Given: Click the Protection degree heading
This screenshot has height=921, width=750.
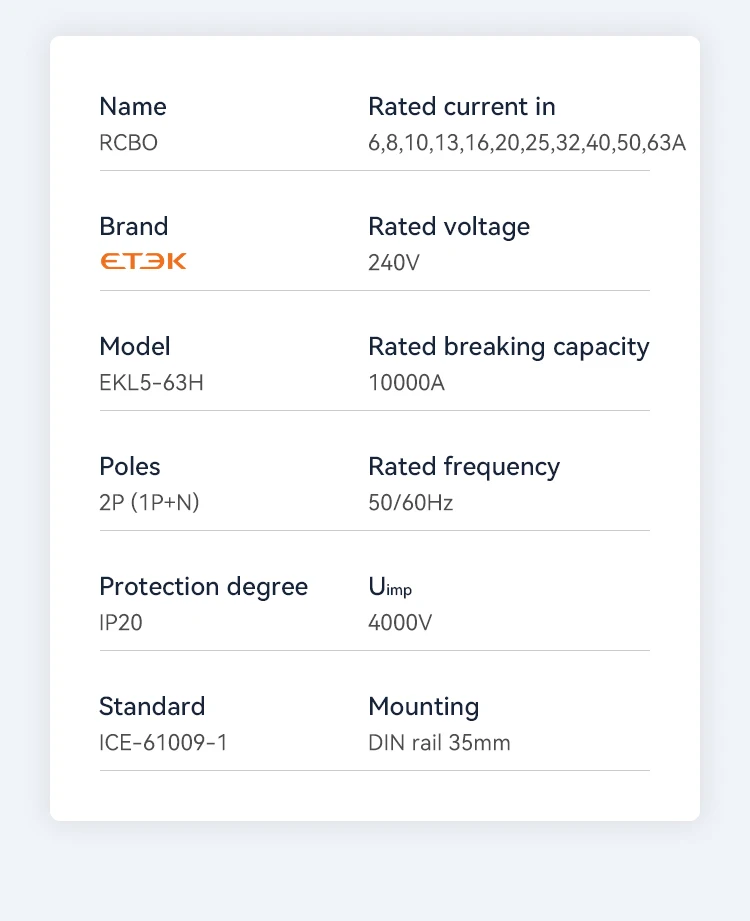Looking at the screenshot, I should 203,587.
